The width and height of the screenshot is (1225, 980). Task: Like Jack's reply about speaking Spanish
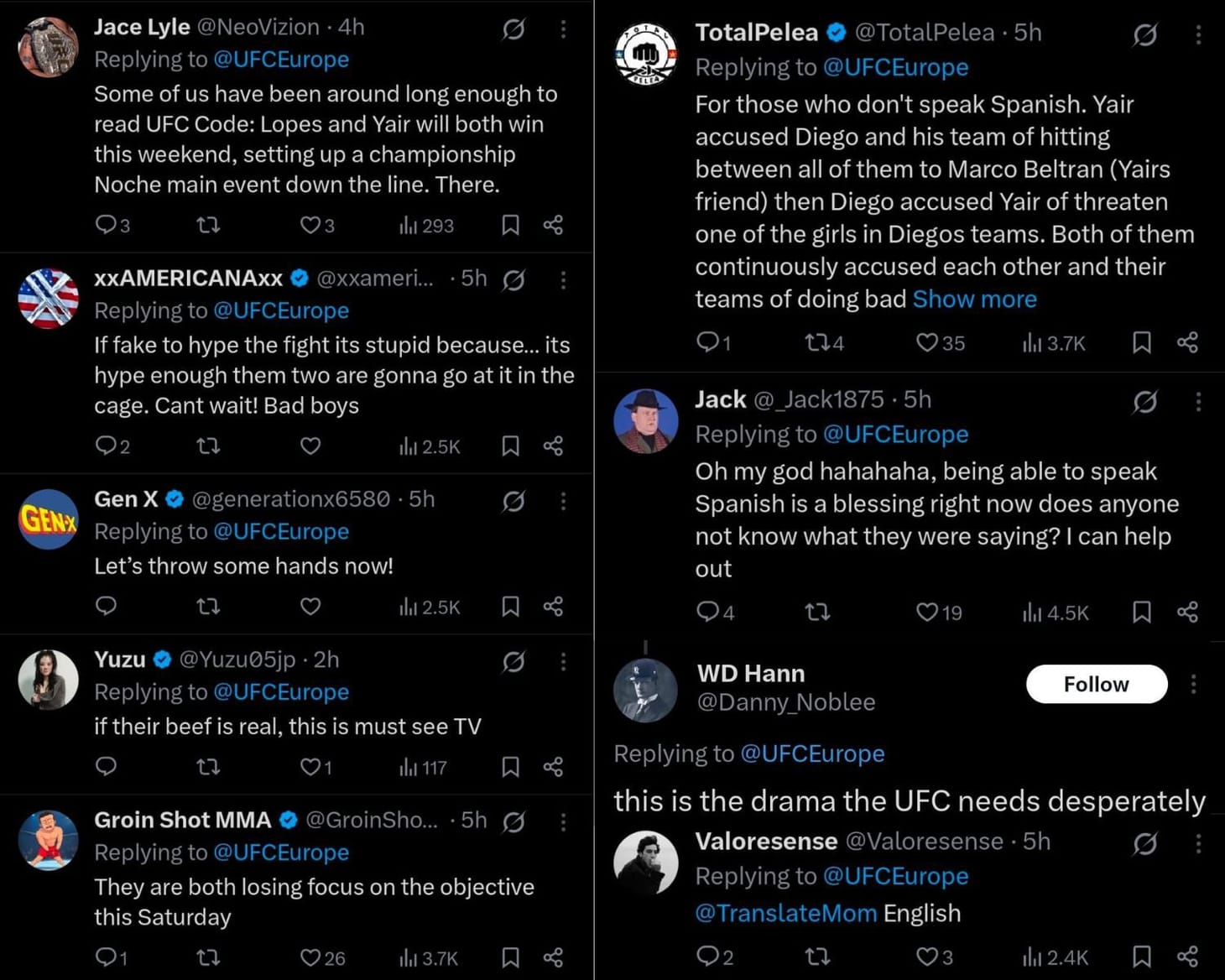pos(927,612)
